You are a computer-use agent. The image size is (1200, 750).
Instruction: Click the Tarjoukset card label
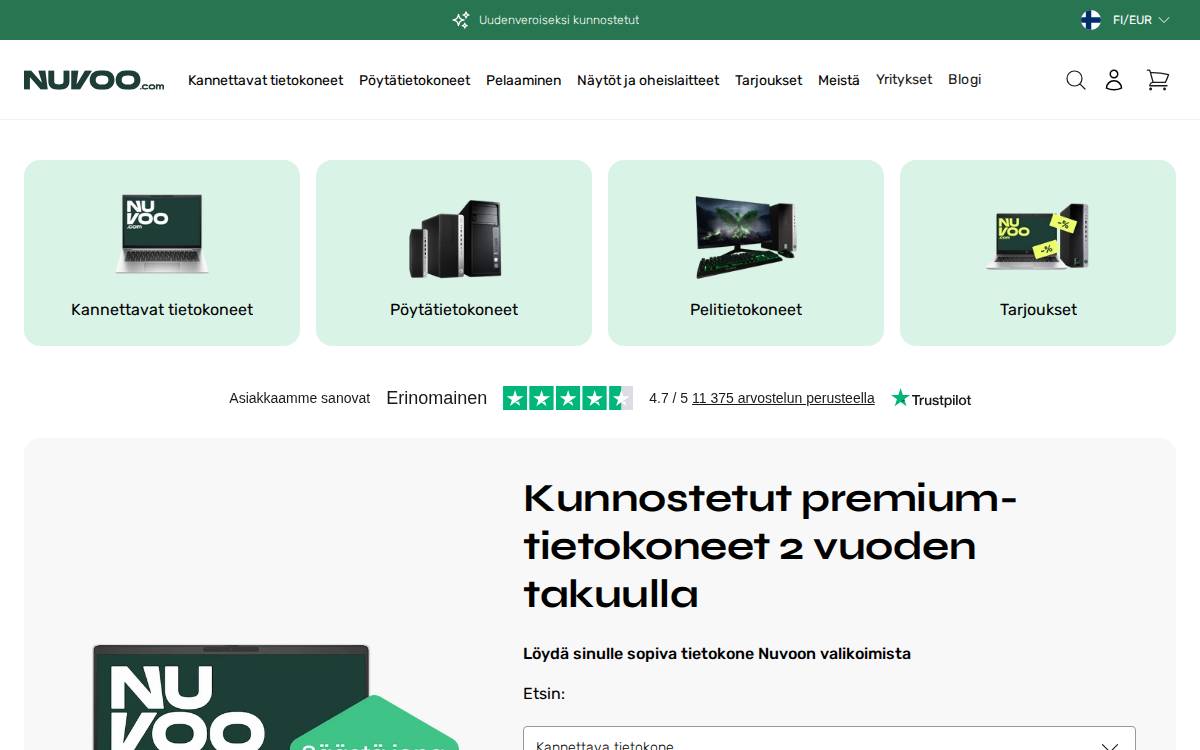coord(1038,310)
